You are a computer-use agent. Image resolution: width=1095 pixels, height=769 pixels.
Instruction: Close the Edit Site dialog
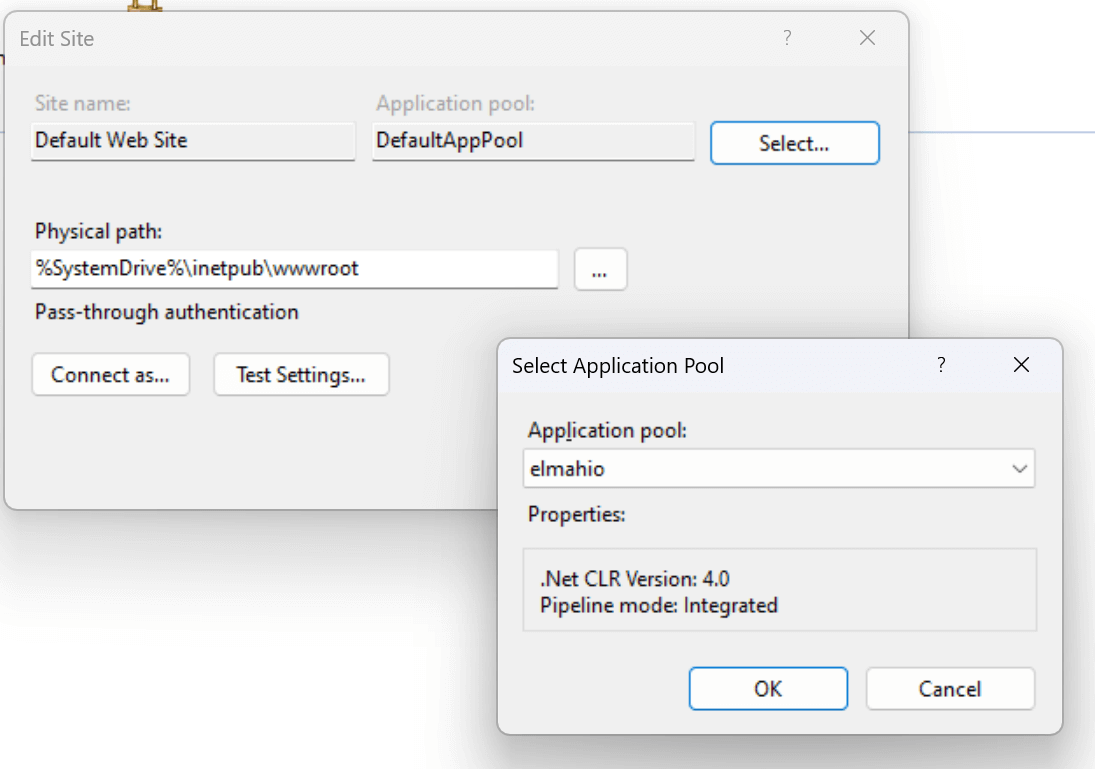coord(867,38)
